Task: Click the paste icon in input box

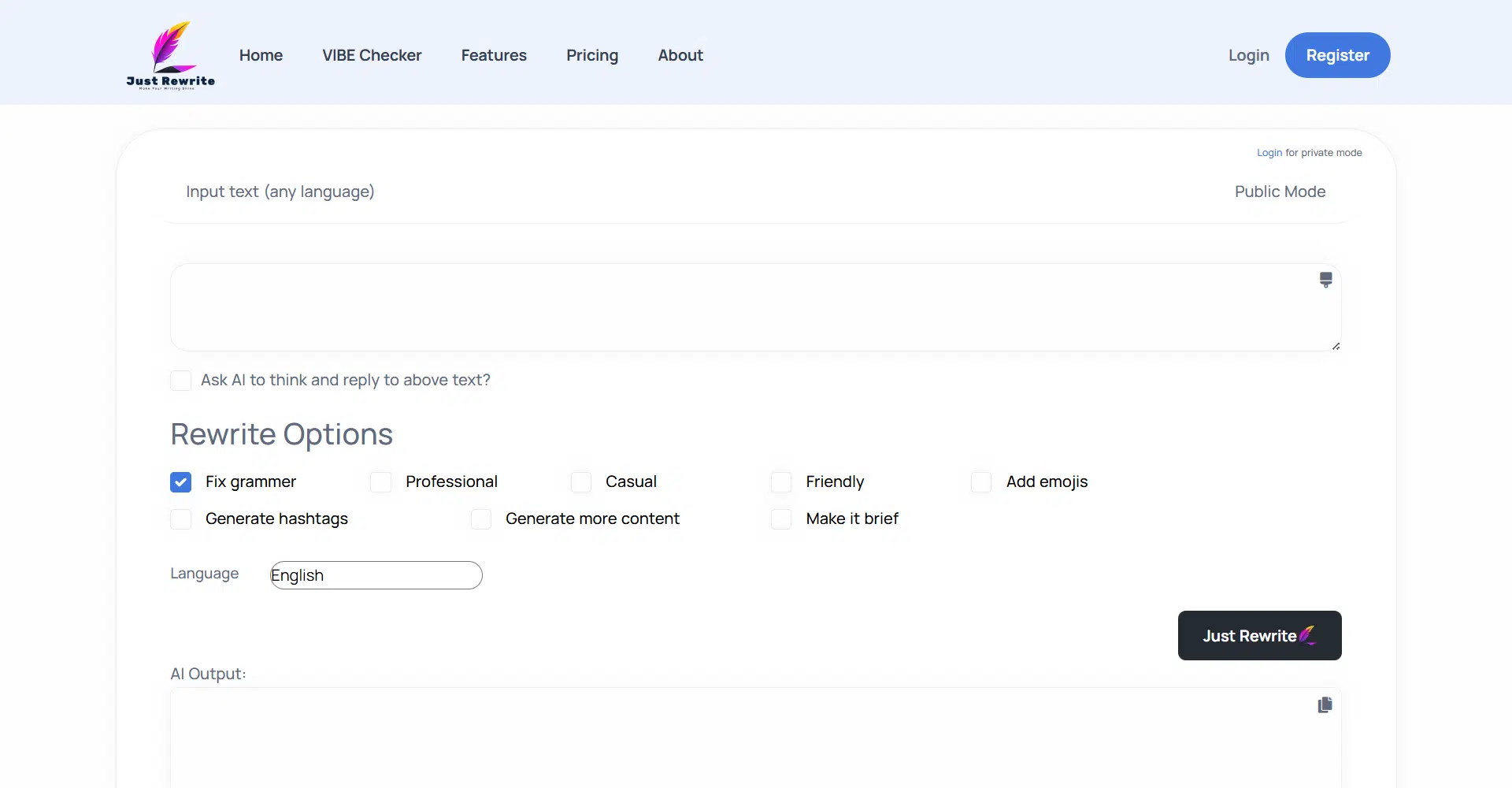Action: (1325, 280)
